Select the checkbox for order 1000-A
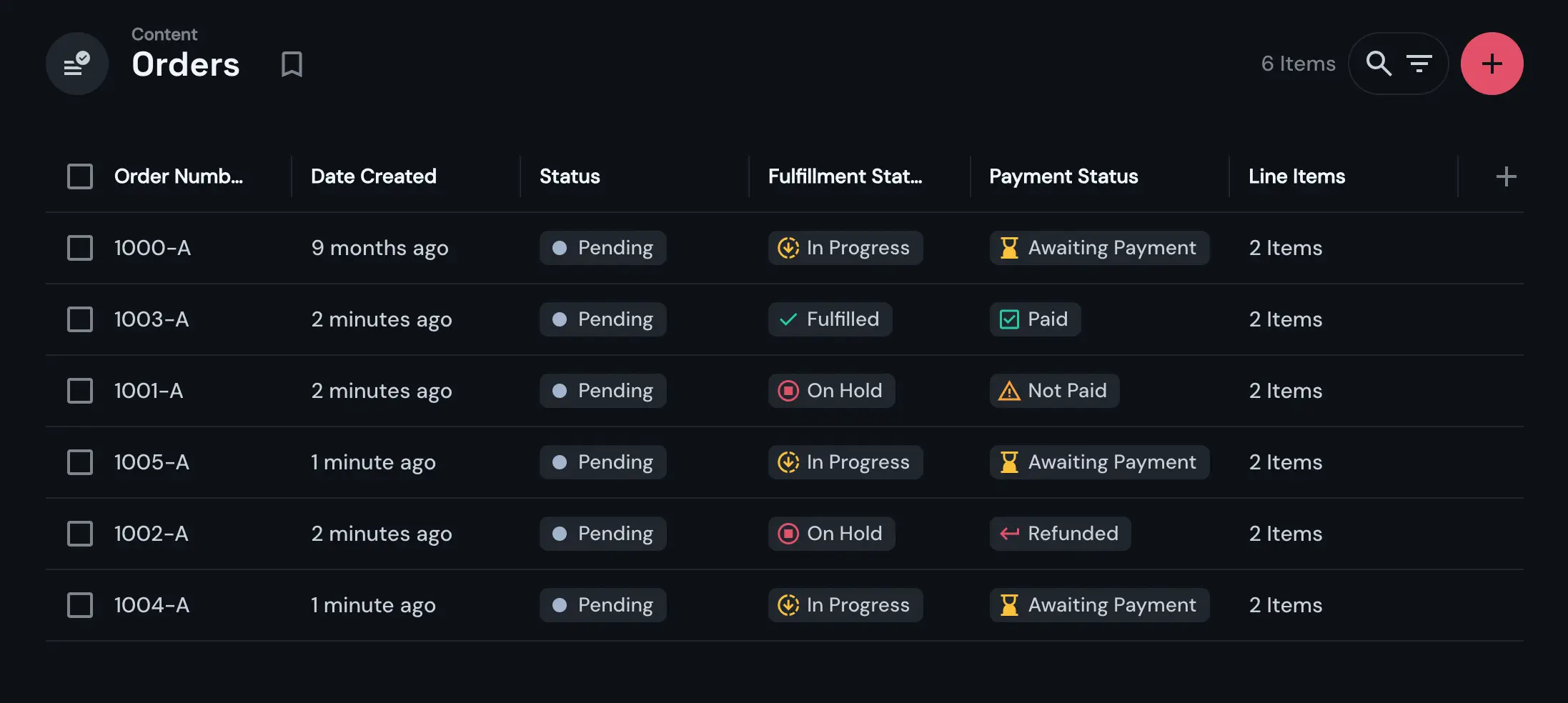Screen dimensions: 1568x703 point(80,248)
